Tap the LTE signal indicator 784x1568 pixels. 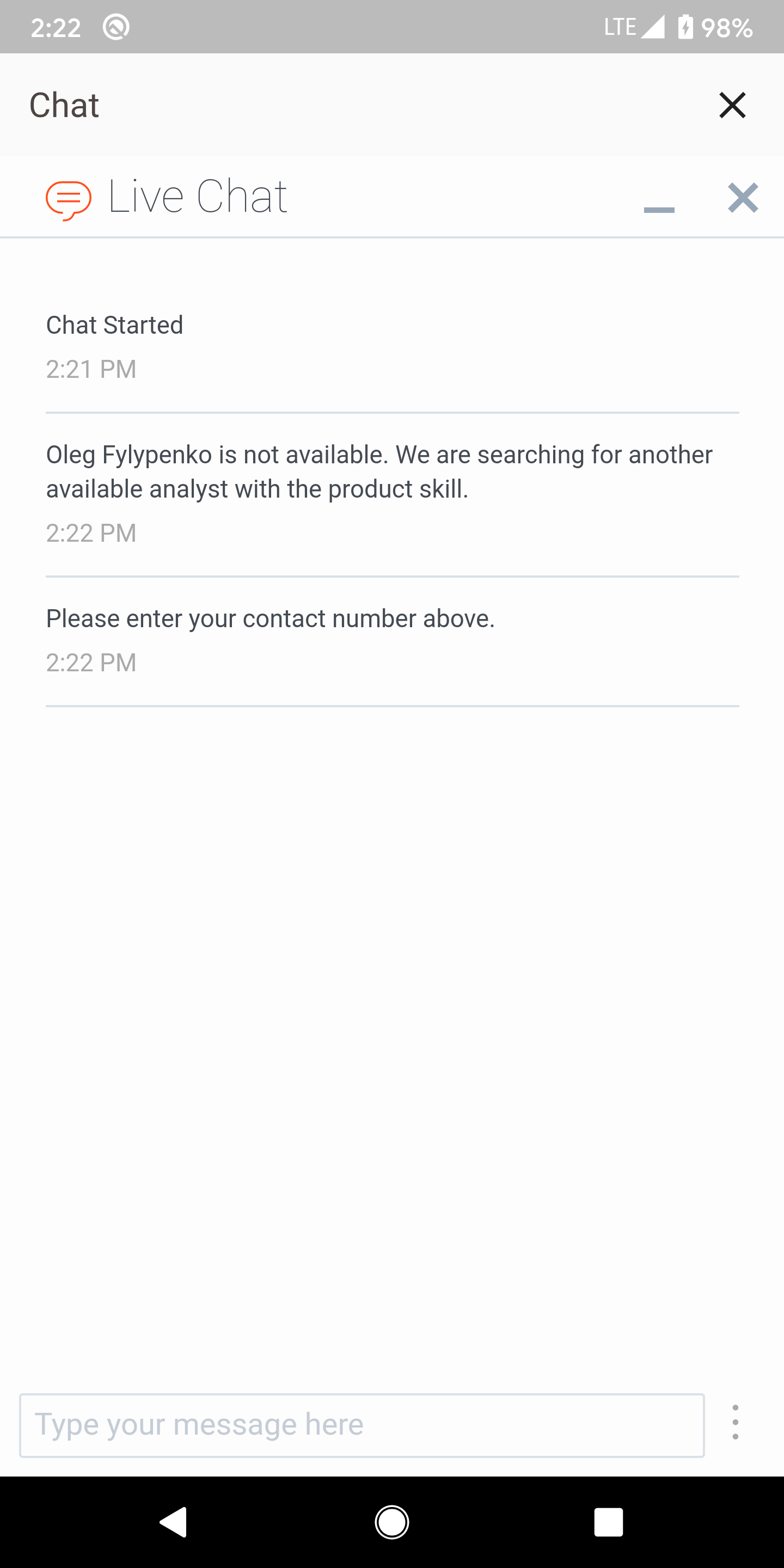click(x=634, y=27)
